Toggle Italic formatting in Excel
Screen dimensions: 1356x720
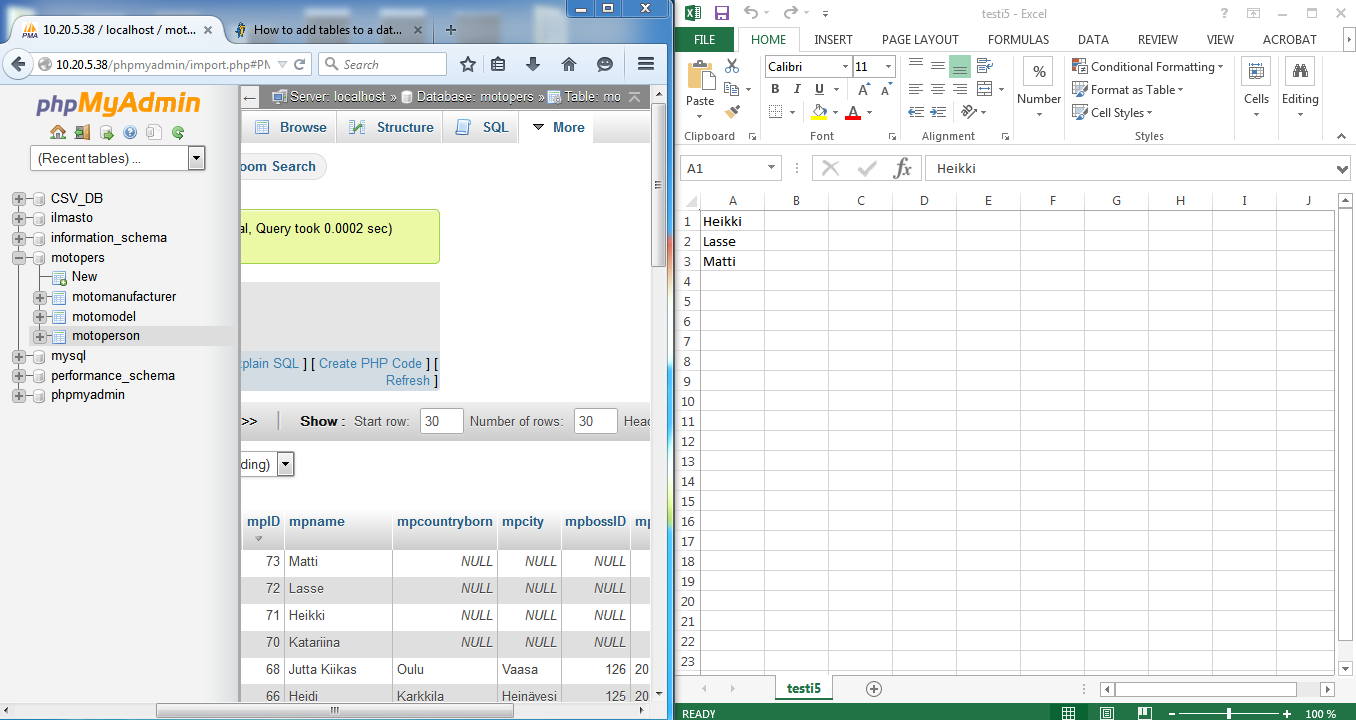pos(796,89)
